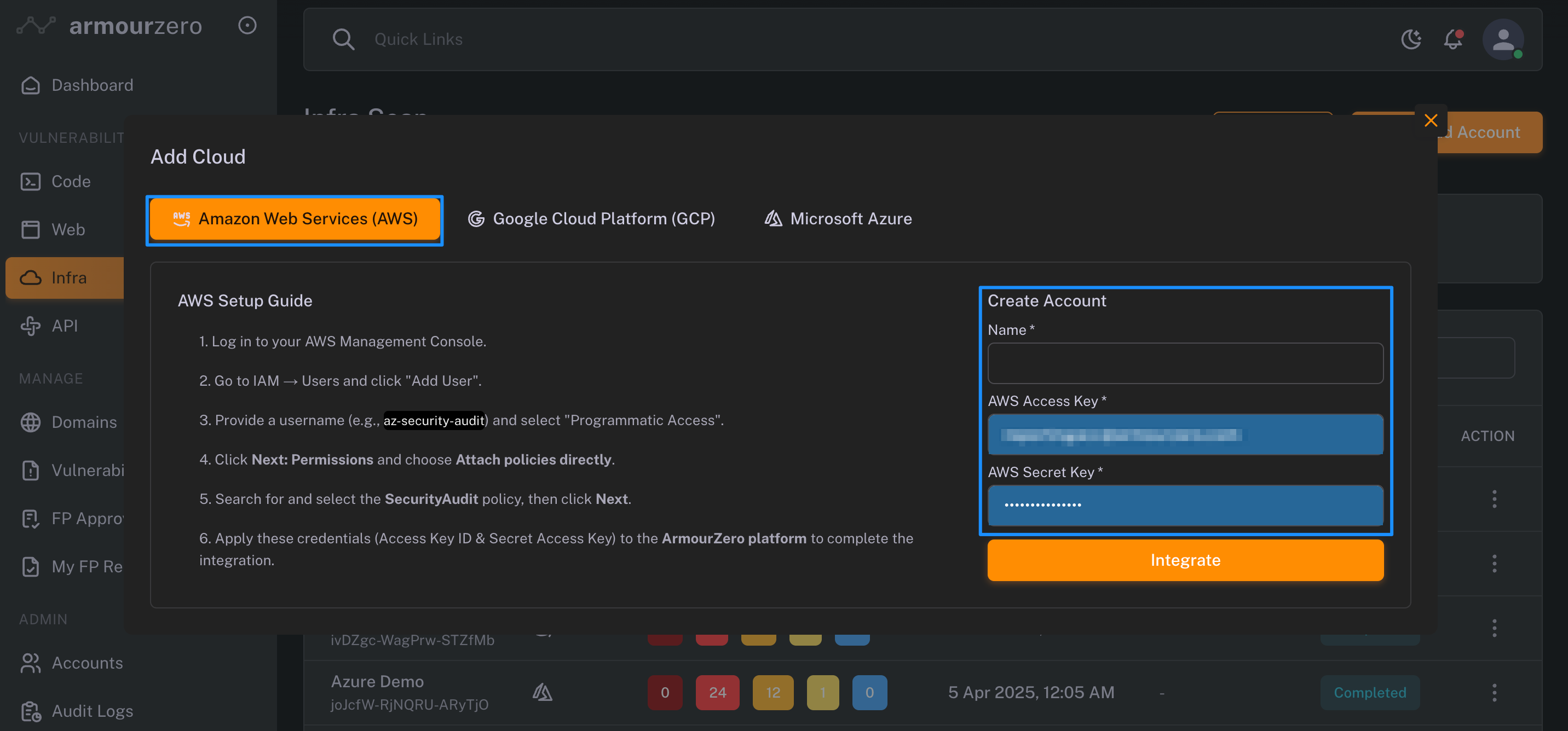Click the Name input field
Image resolution: width=1568 pixels, height=731 pixels.
pyautogui.click(x=1185, y=363)
